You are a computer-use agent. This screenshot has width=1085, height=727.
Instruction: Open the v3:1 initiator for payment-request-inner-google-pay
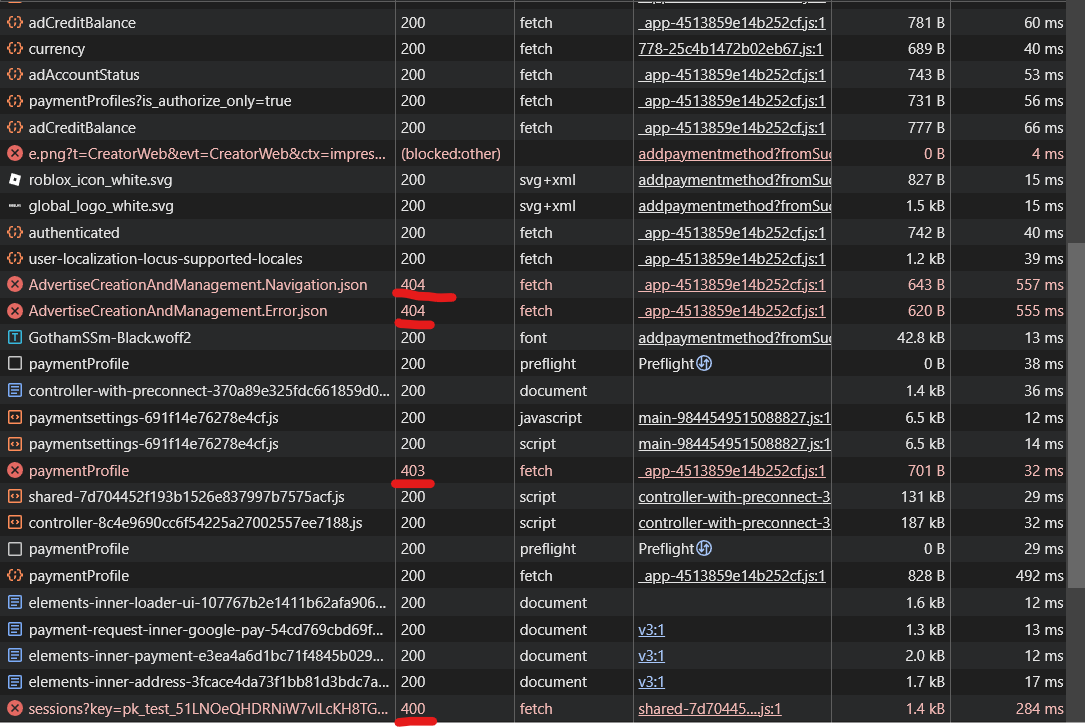[651, 630]
